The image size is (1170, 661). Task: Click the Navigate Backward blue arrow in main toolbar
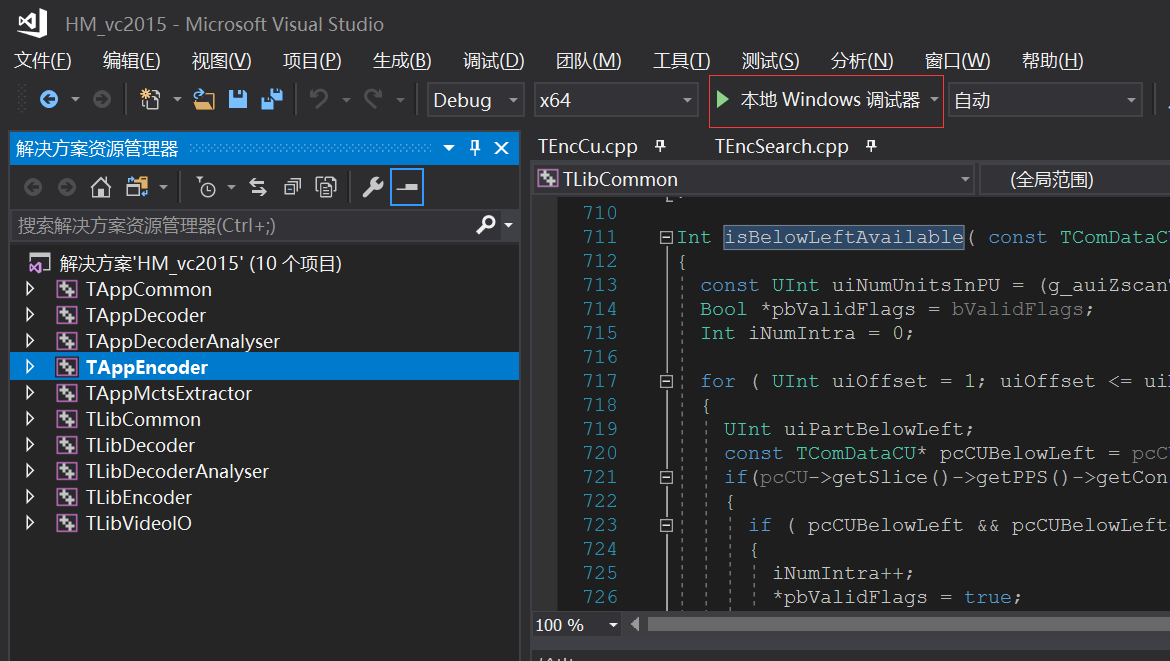tap(49, 99)
